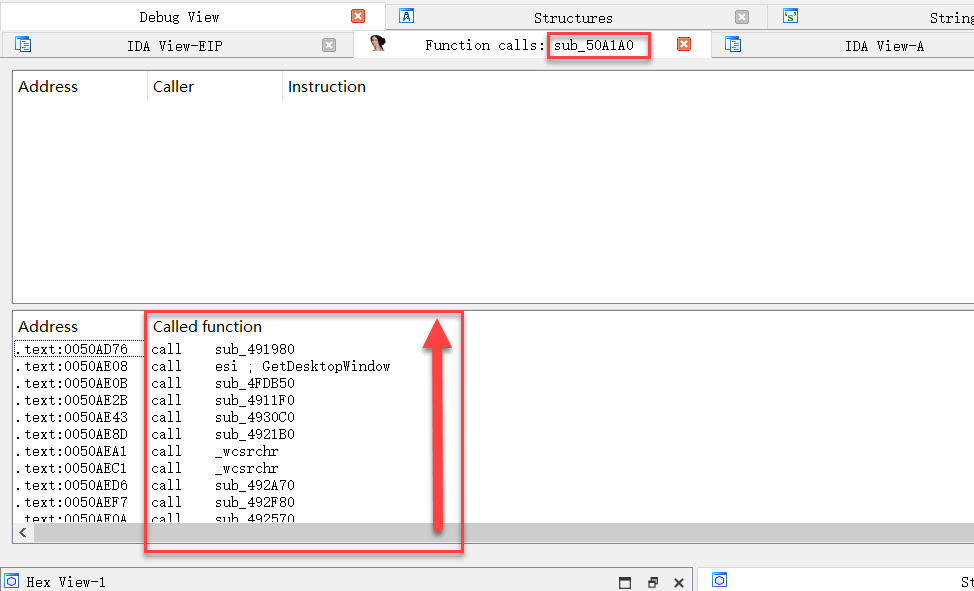Image resolution: width=974 pixels, height=591 pixels.
Task: Click the bottom-right panel icon
Action: [719, 580]
